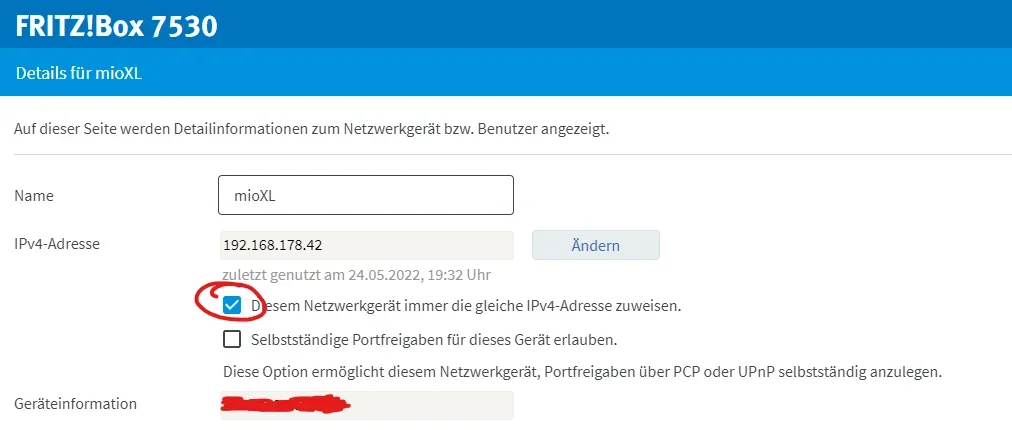Click the 'Name' field label

34,196
